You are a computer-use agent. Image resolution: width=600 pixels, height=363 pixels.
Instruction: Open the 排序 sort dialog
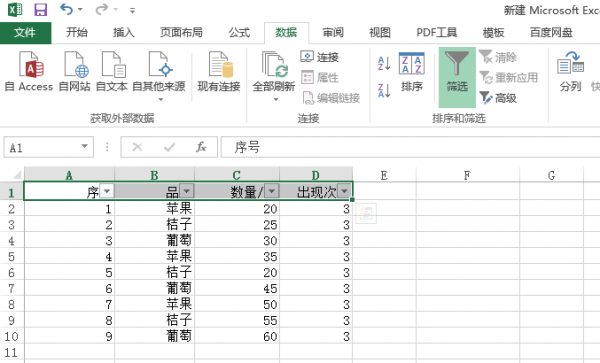pyautogui.click(x=412, y=73)
